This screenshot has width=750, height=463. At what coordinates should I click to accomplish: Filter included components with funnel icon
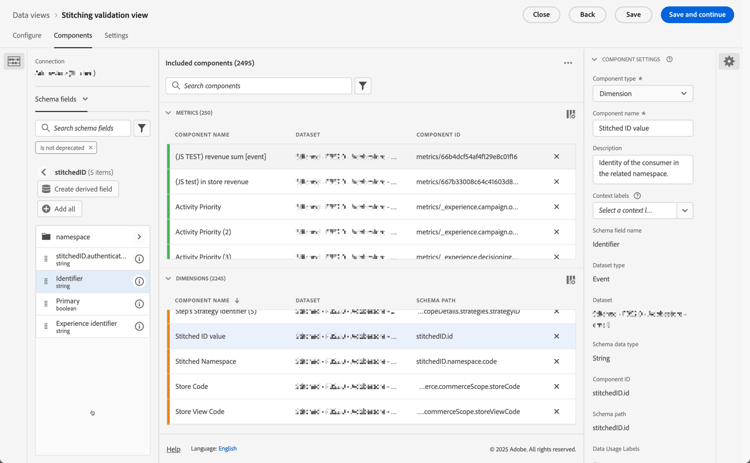363,86
